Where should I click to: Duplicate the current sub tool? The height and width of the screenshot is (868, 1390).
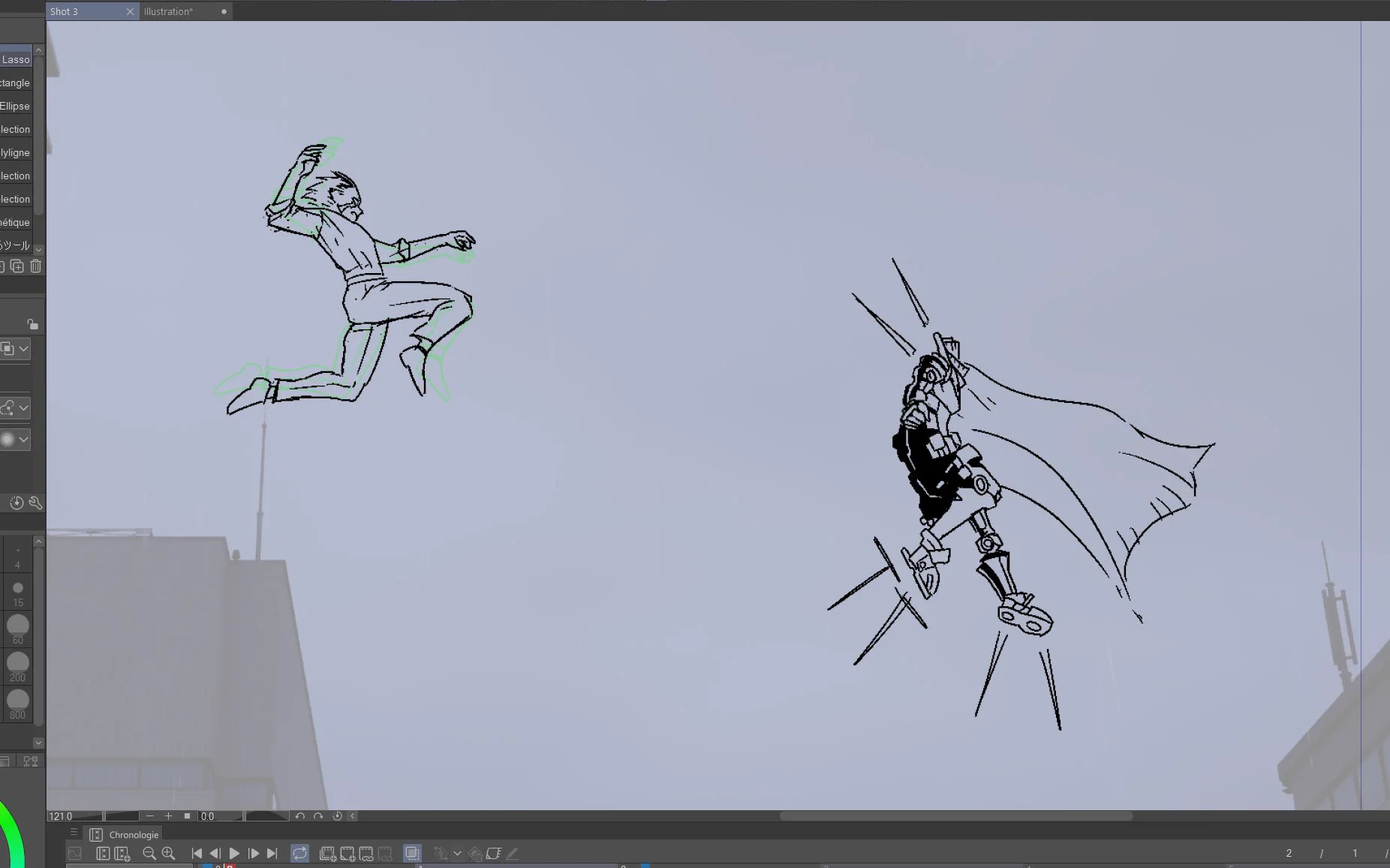17,266
